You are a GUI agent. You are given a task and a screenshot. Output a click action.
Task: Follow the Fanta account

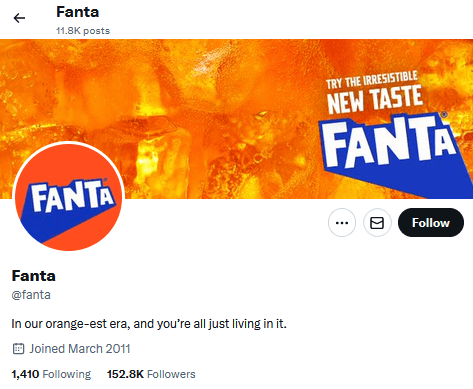431,223
